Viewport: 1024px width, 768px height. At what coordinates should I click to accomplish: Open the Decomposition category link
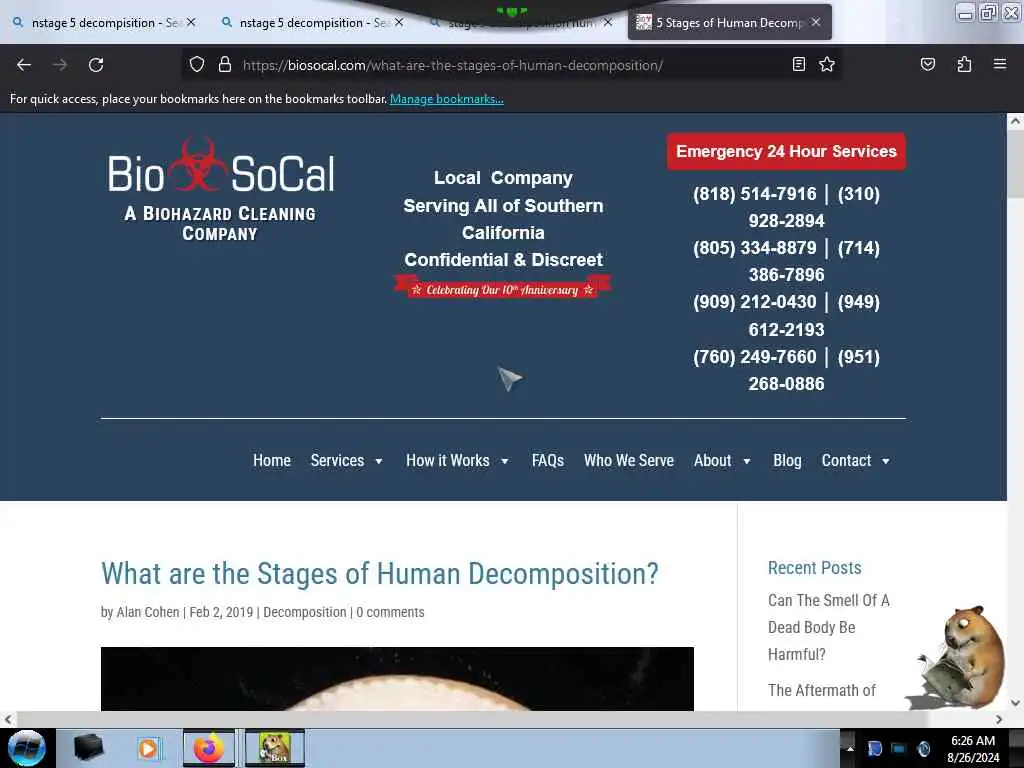pyautogui.click(x=304, y=612)
